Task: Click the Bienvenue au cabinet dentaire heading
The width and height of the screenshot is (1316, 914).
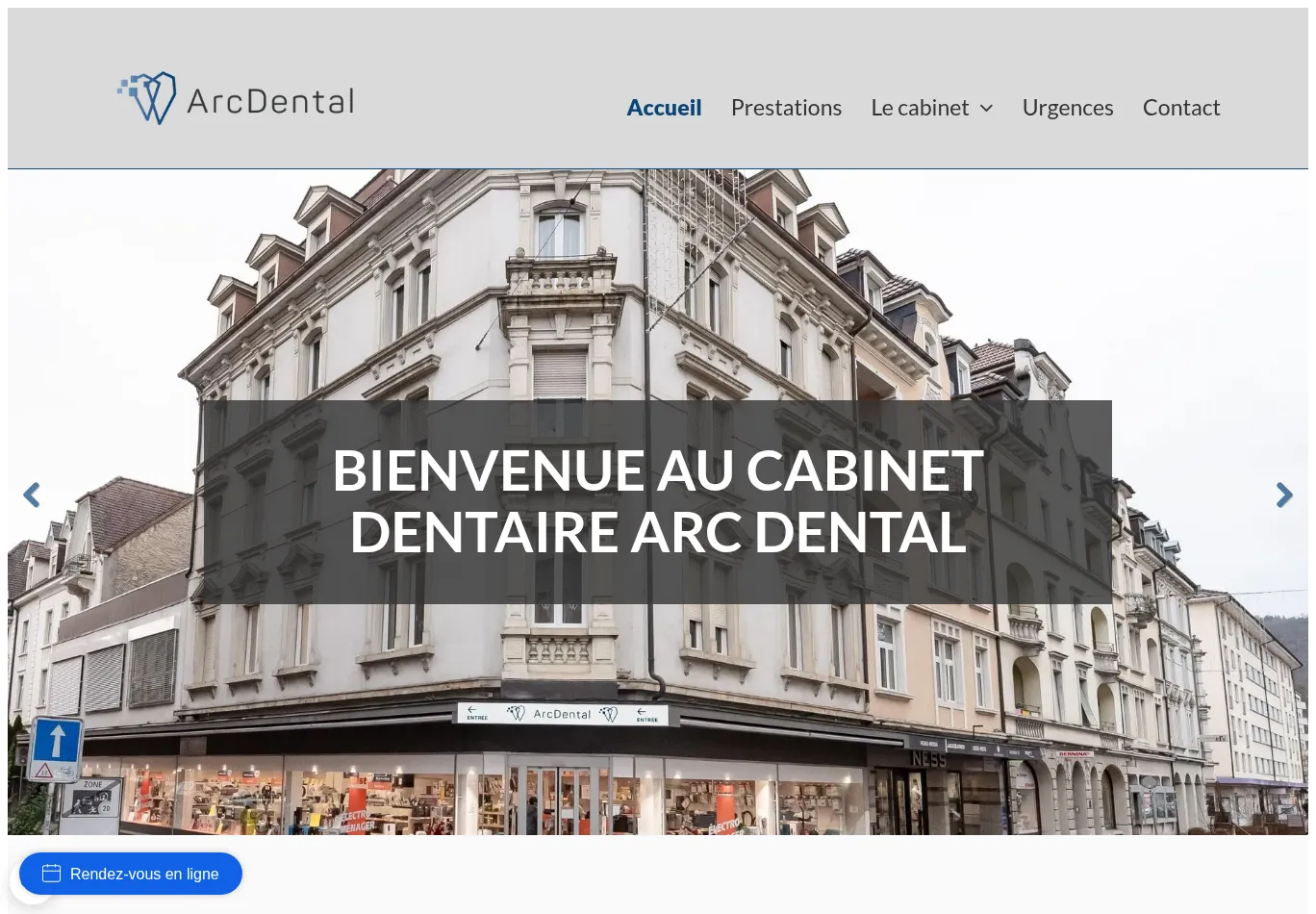Action: point(657,501)
